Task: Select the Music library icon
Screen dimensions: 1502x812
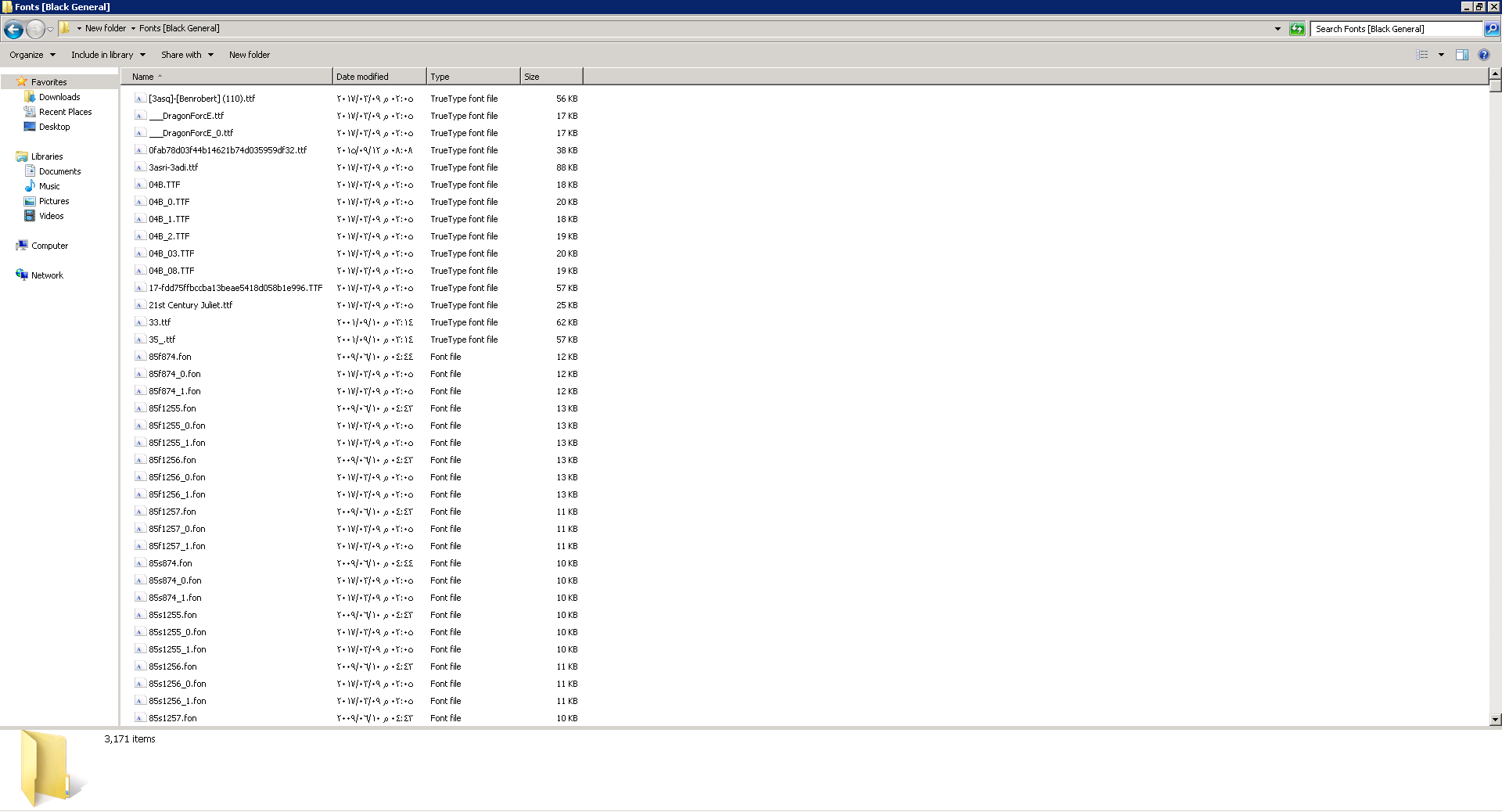Action: coord(31,186)
